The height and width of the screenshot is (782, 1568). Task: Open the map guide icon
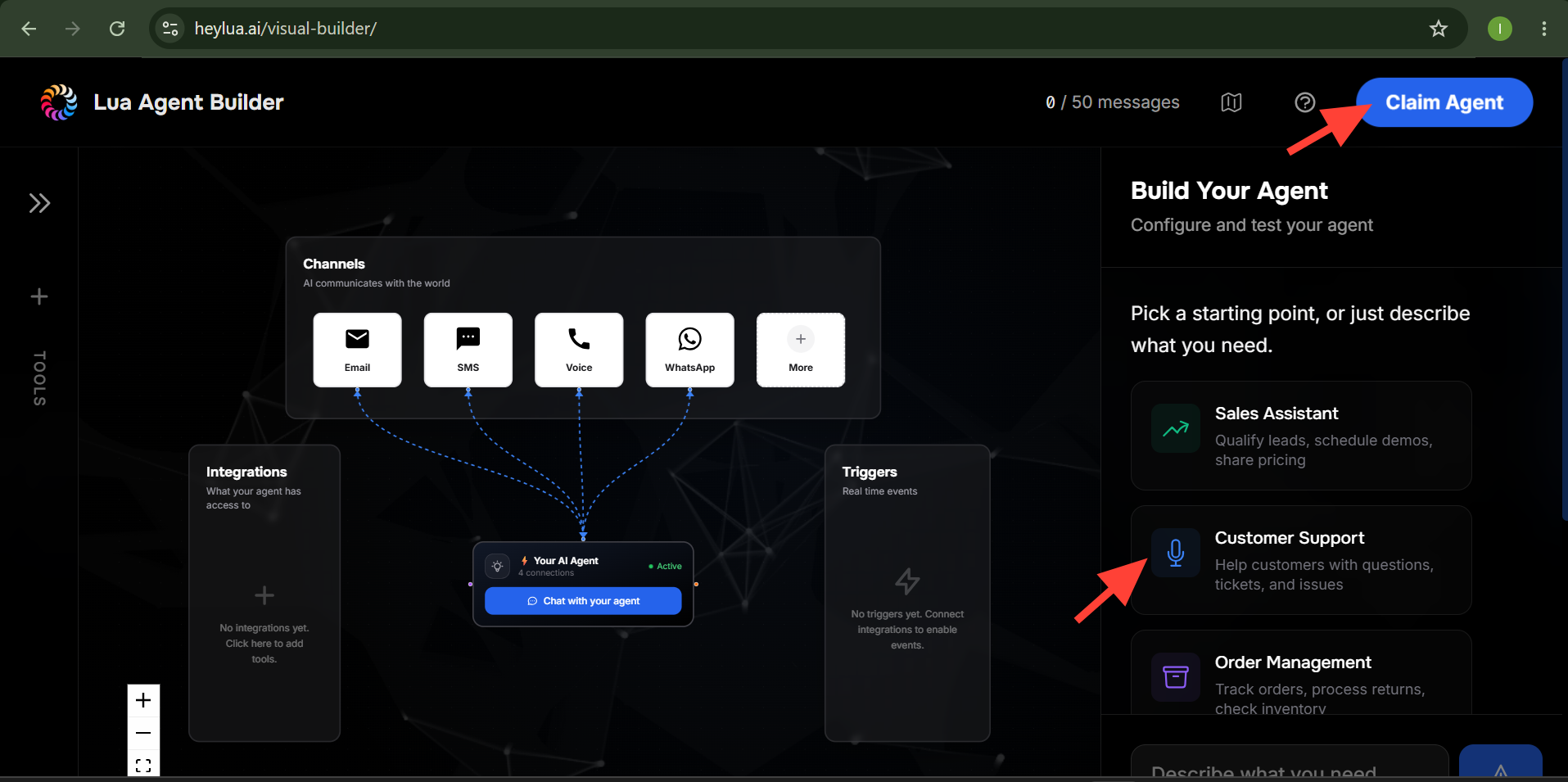point(1231,102)
